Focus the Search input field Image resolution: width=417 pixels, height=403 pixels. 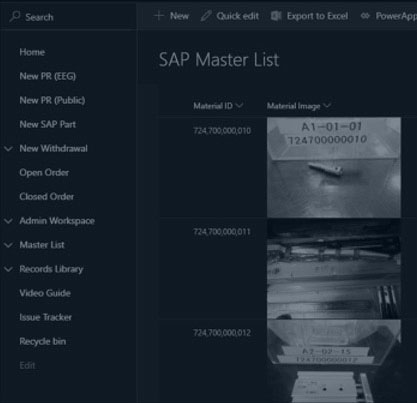[68, 17]
